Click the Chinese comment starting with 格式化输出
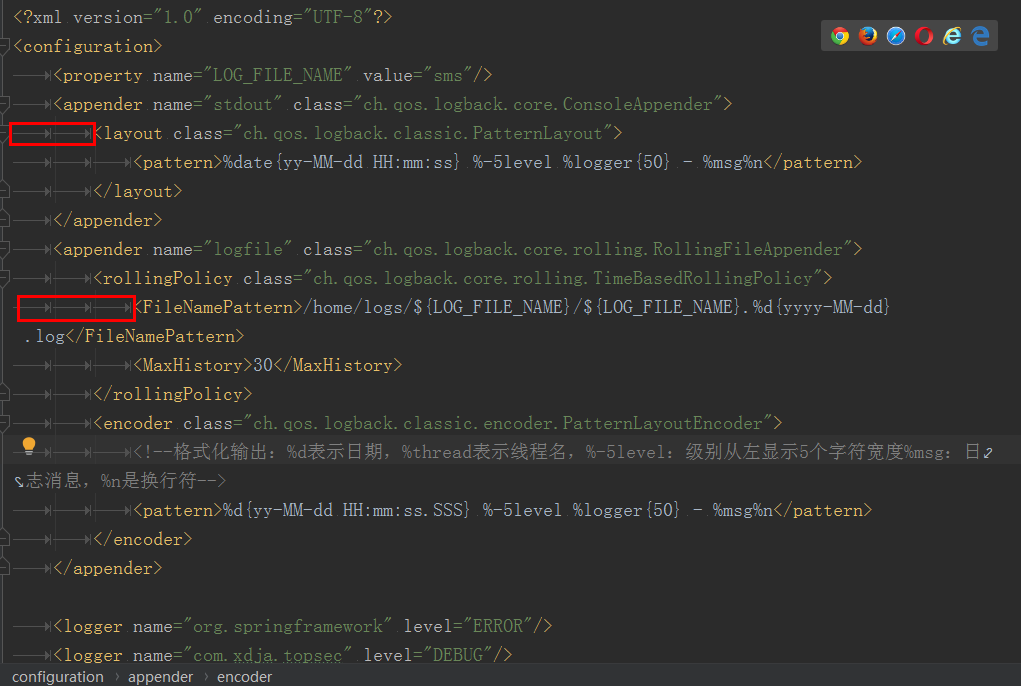1021x686 pixels. (562, 452)
